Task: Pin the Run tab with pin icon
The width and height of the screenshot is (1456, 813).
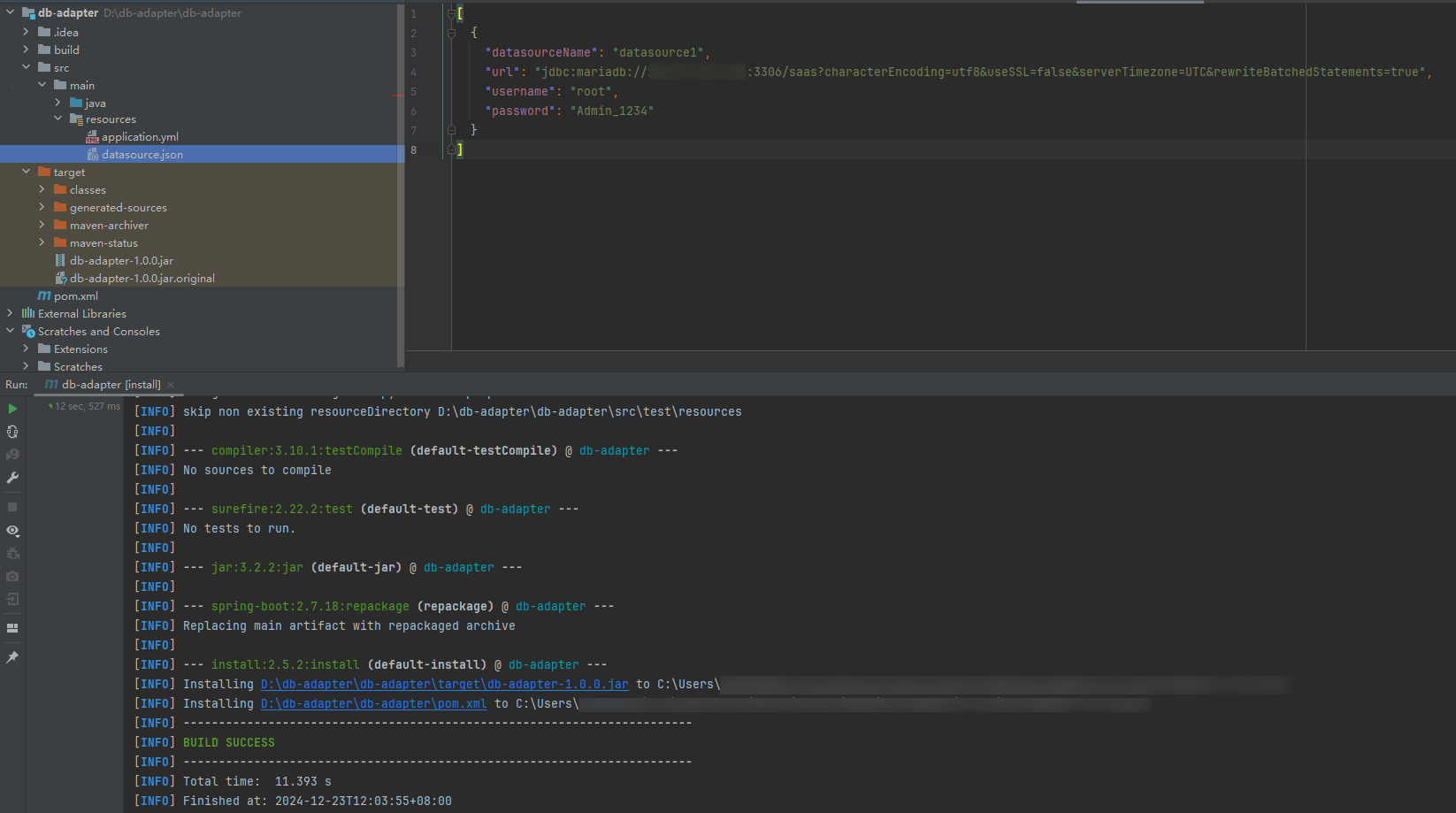Action: 12,657
